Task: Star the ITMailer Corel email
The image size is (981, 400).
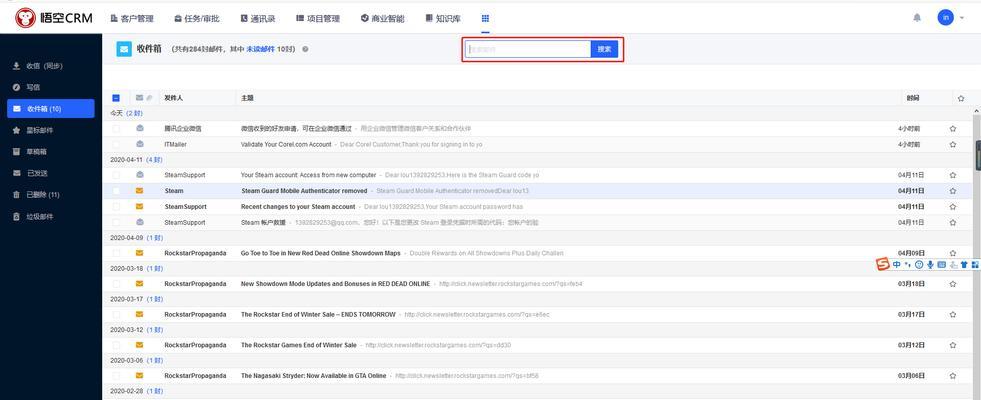Action: (953, 144)
